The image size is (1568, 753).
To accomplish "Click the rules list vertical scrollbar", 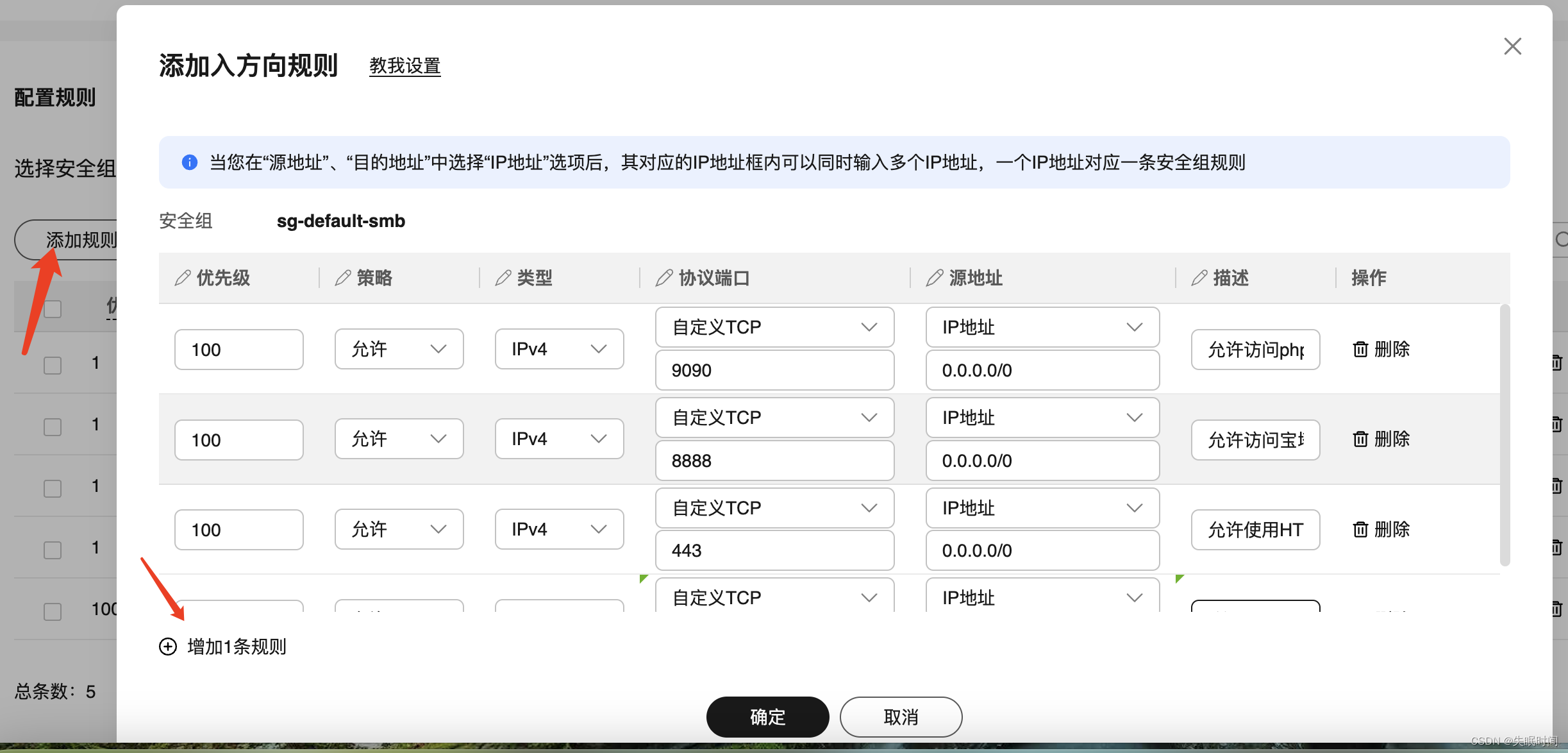I will coord(1505,435).
